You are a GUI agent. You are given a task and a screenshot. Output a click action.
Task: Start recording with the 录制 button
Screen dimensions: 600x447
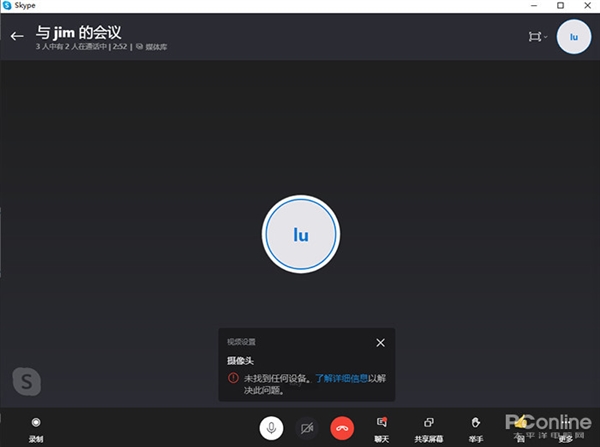tap(36, 429)
